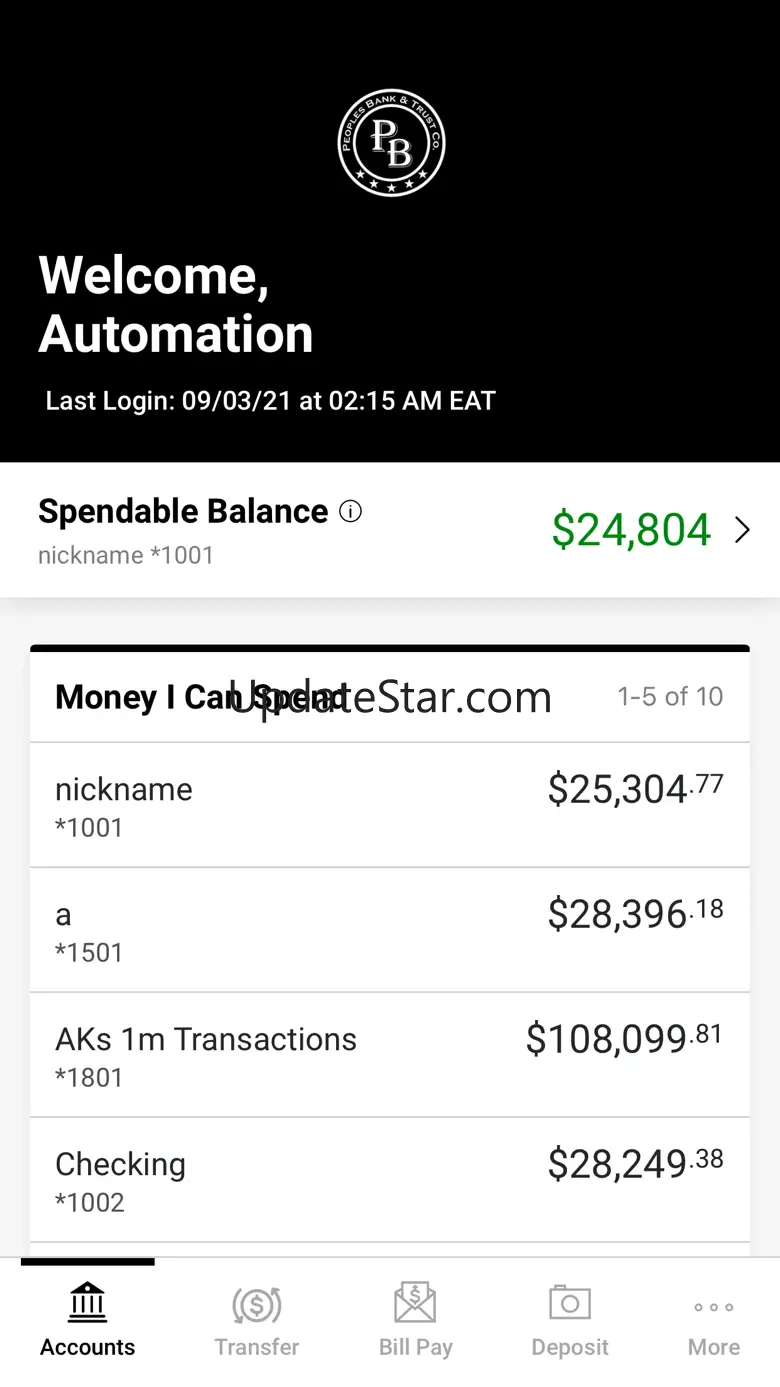The image size is (780, 1387).
Task: Open the Accounts tab label
Action: (x=88, y=1347)
